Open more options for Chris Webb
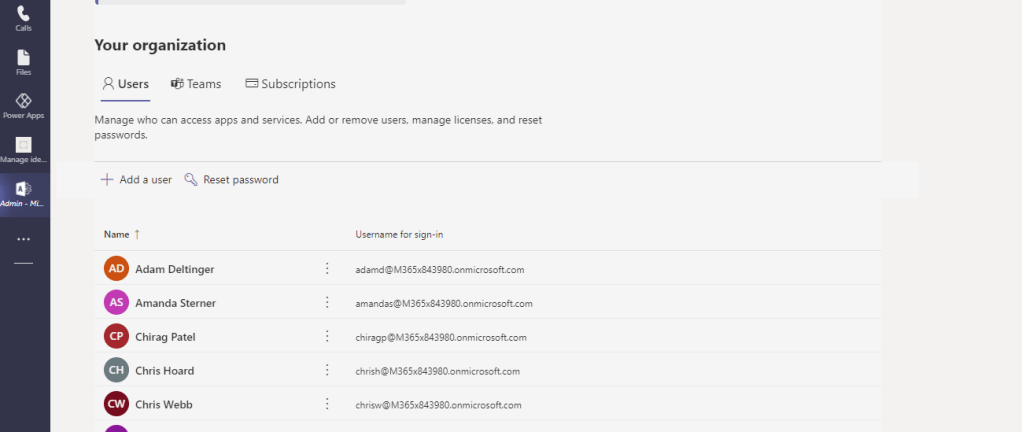The image size is (1022, 432). coord(327,405)
